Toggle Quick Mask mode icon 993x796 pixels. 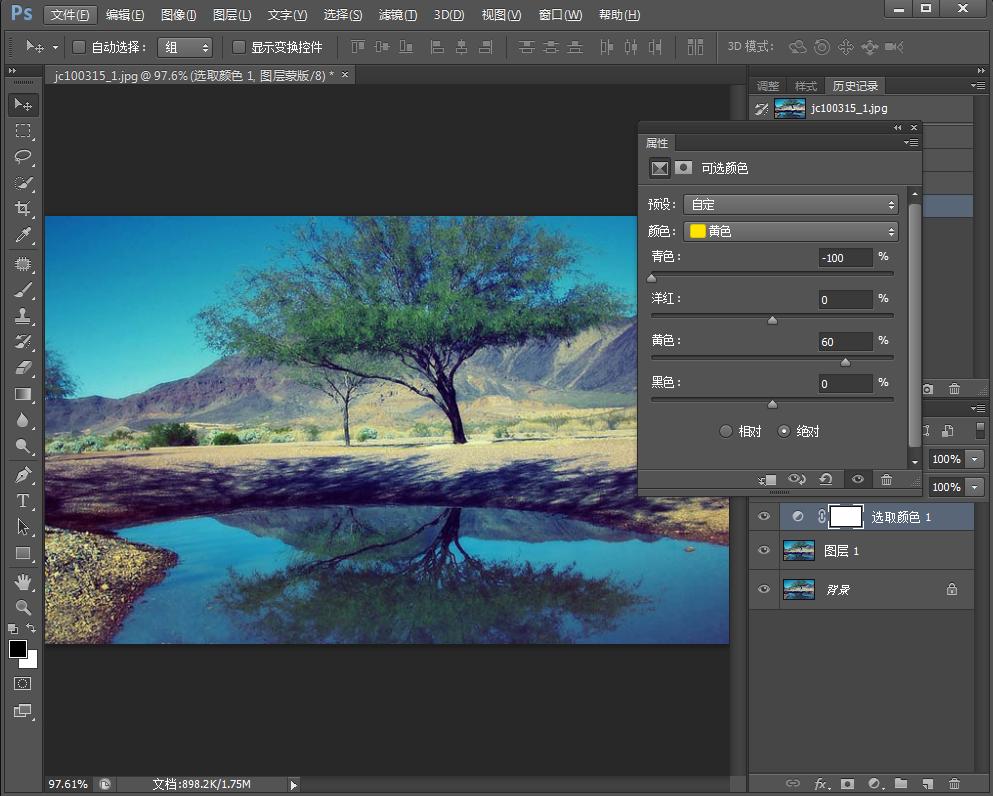coord(22,683)
